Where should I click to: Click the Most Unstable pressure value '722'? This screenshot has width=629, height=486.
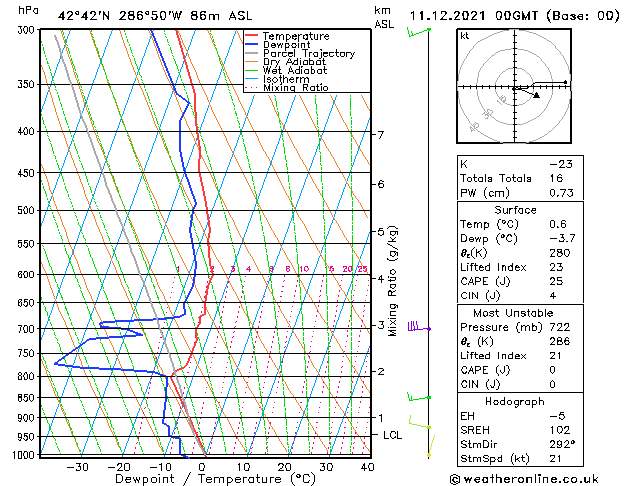point(560,327)
